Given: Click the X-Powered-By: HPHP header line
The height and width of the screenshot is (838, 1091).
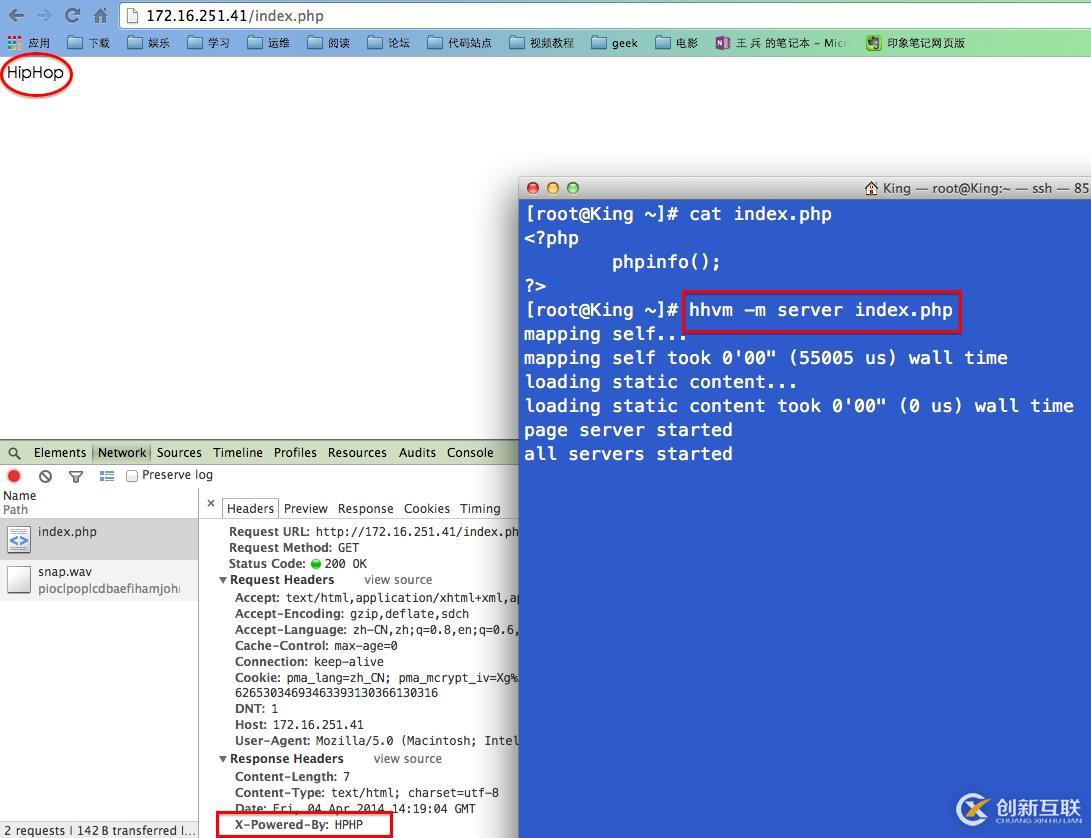Looking at the screenshot, I should coord(299,825).
